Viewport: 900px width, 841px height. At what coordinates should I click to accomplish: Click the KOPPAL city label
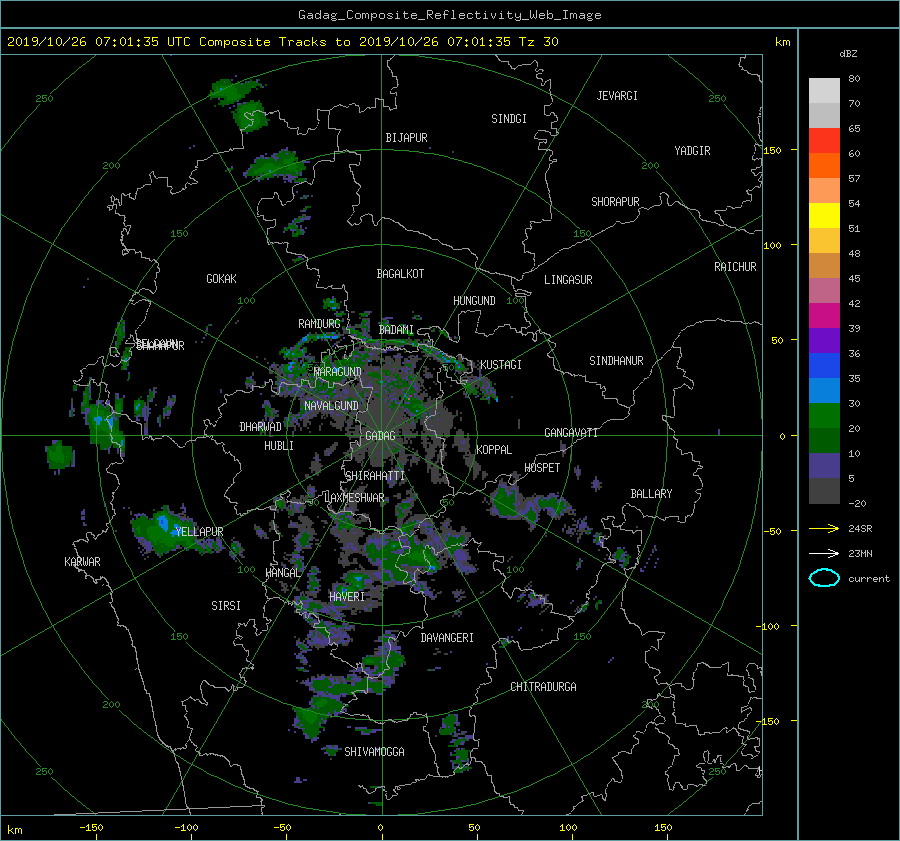494,450
